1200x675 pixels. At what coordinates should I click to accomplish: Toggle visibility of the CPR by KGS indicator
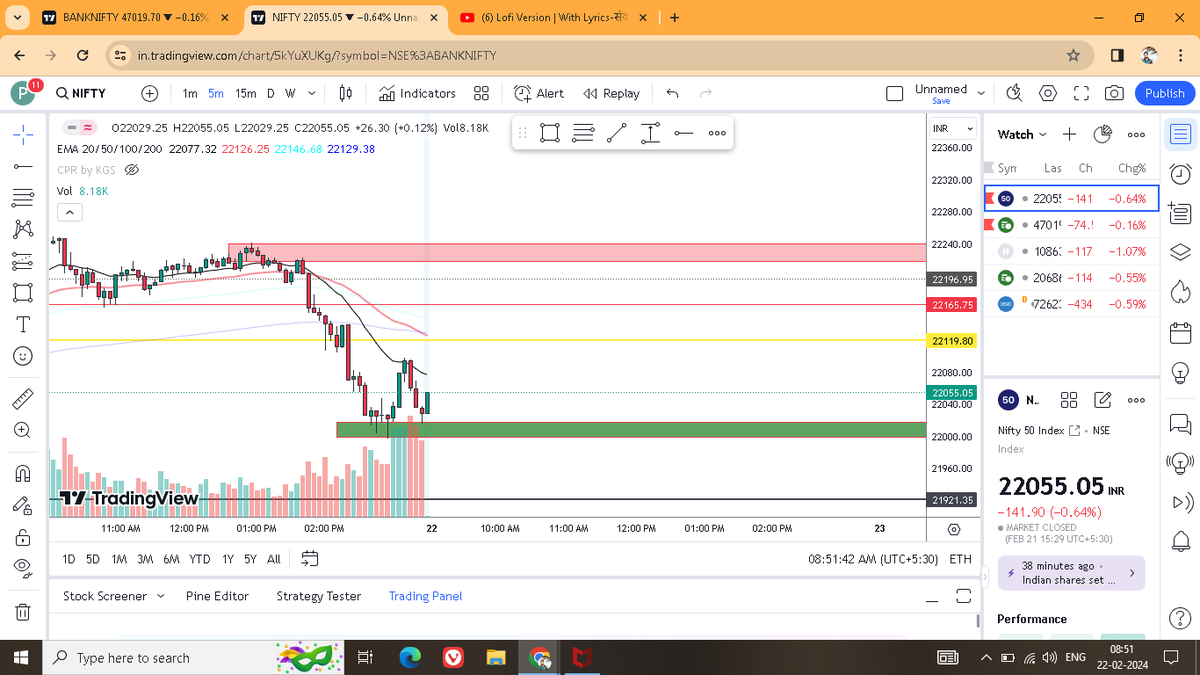click(x=130, y=169)
